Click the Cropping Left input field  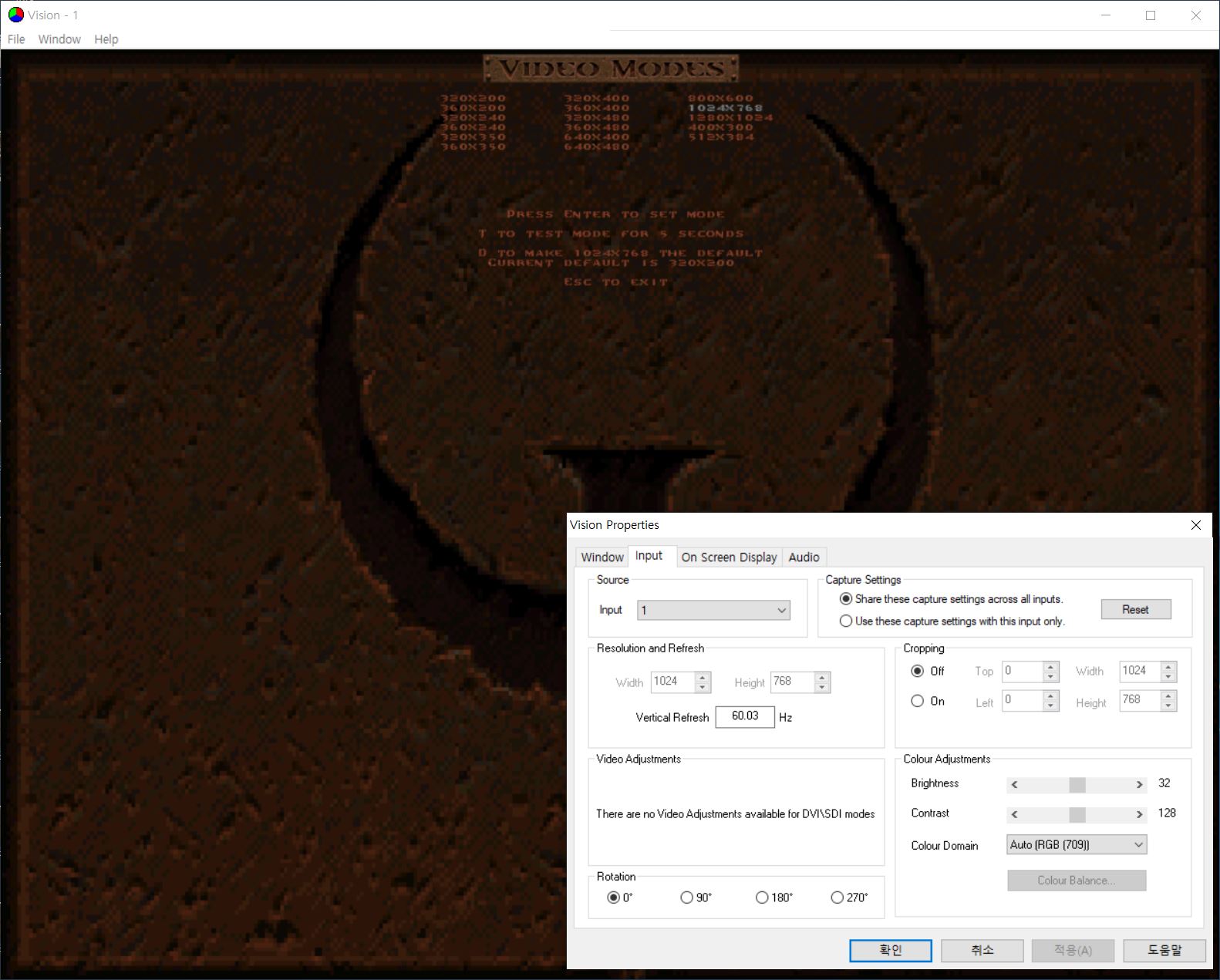pos(1022,700)
